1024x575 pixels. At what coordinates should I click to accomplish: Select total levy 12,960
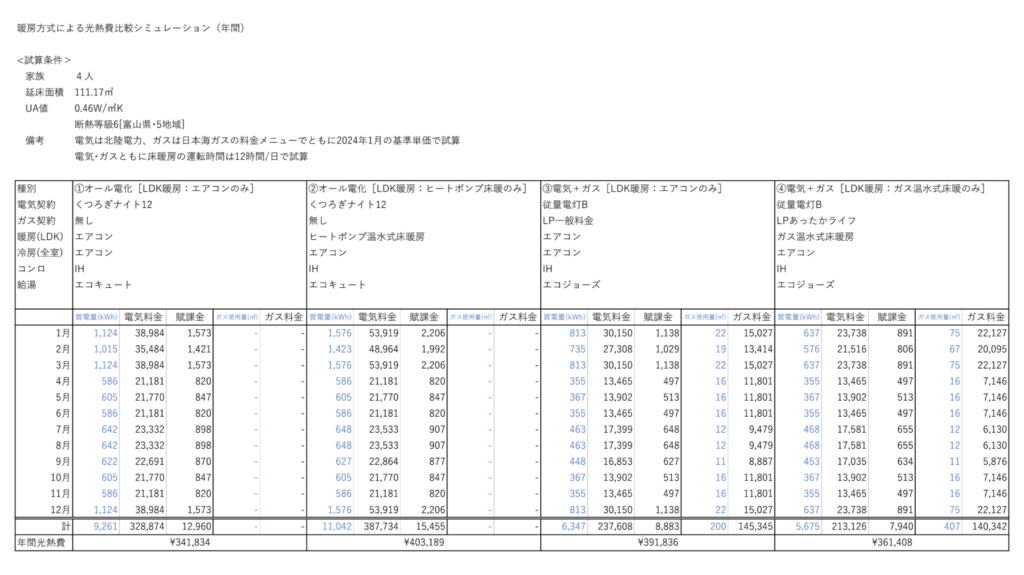(197, 527)
